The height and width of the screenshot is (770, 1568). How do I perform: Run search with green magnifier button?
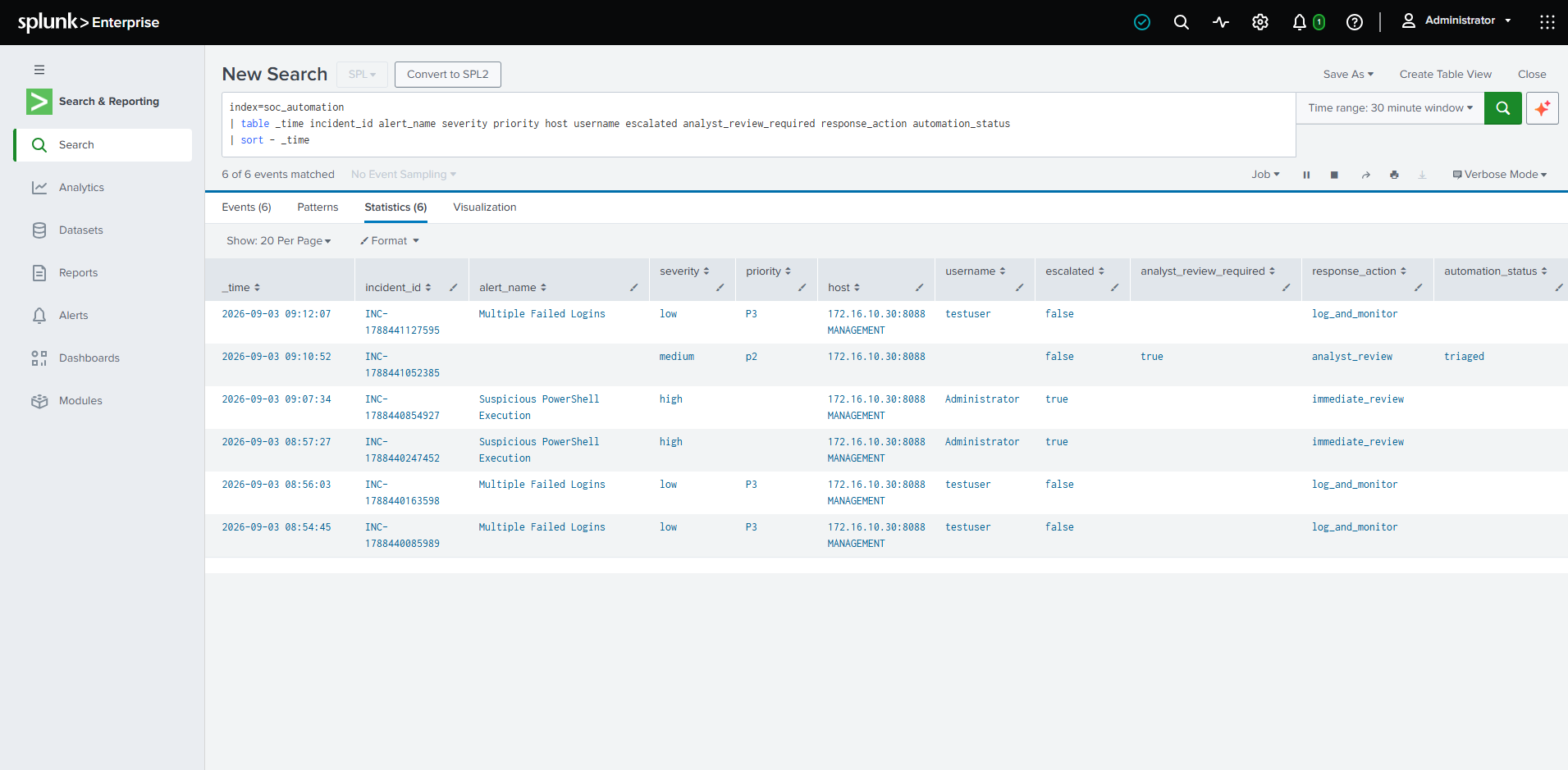pyautogui.click(x=1503, y=108)
